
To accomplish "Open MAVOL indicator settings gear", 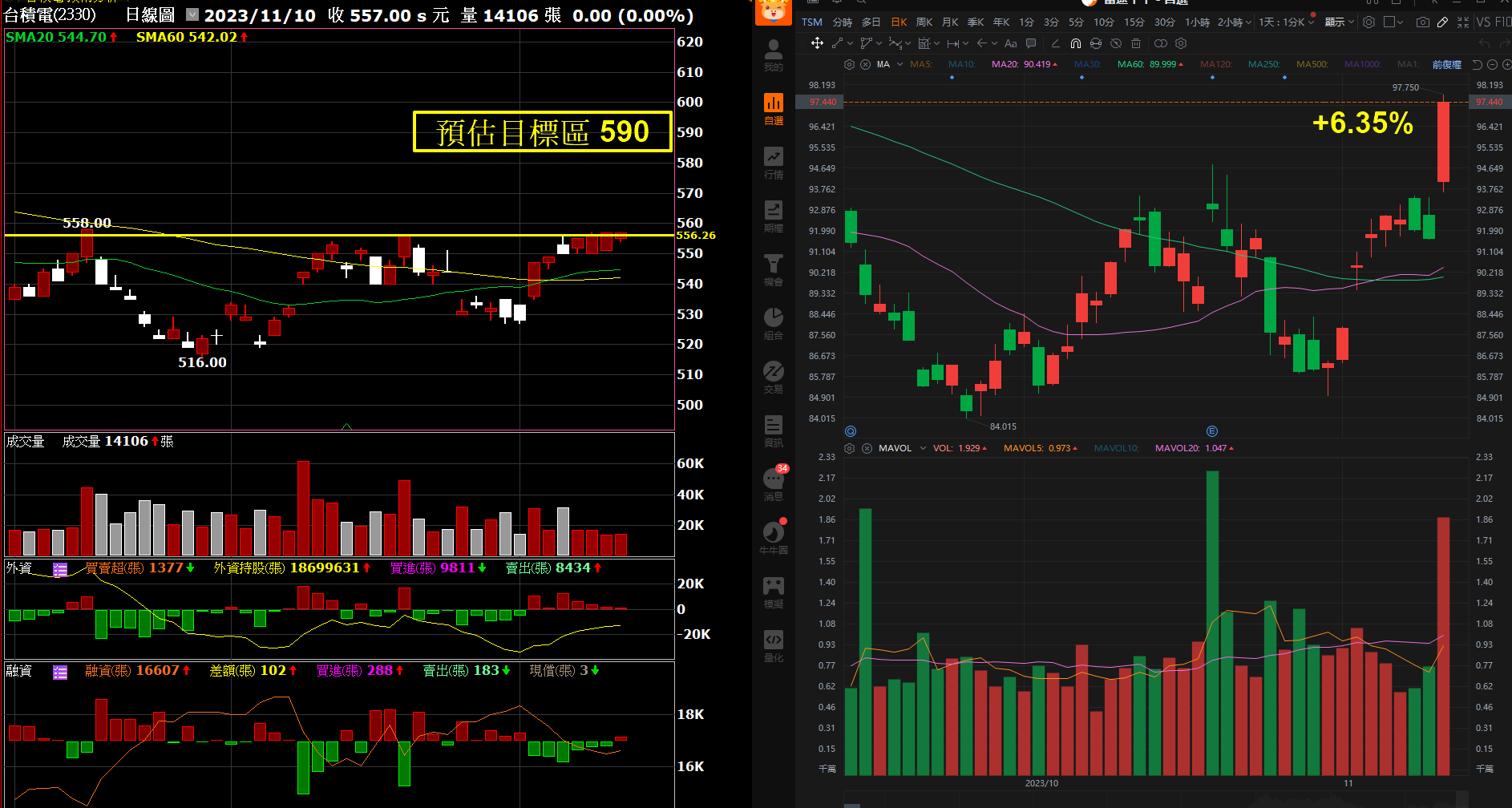I will coord(850,448).
